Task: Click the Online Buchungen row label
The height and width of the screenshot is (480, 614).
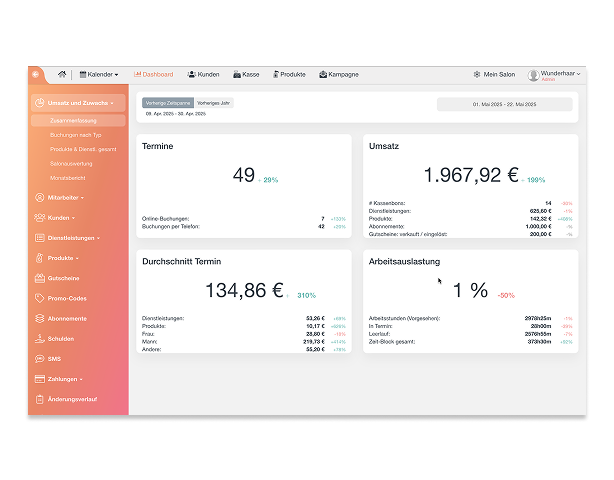Action: tap(165, 219)
